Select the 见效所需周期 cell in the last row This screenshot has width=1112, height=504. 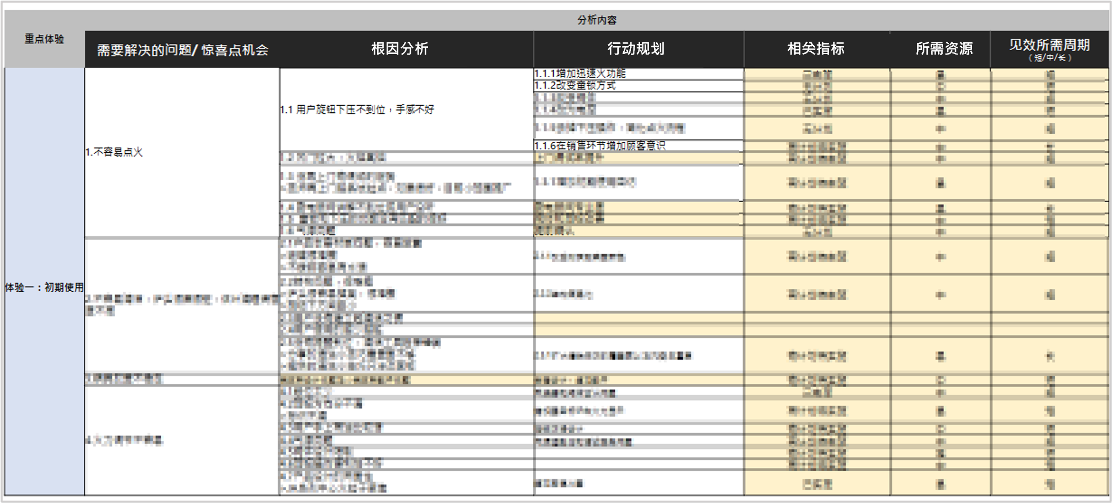pyautogui.click(x=1049, y=483)
